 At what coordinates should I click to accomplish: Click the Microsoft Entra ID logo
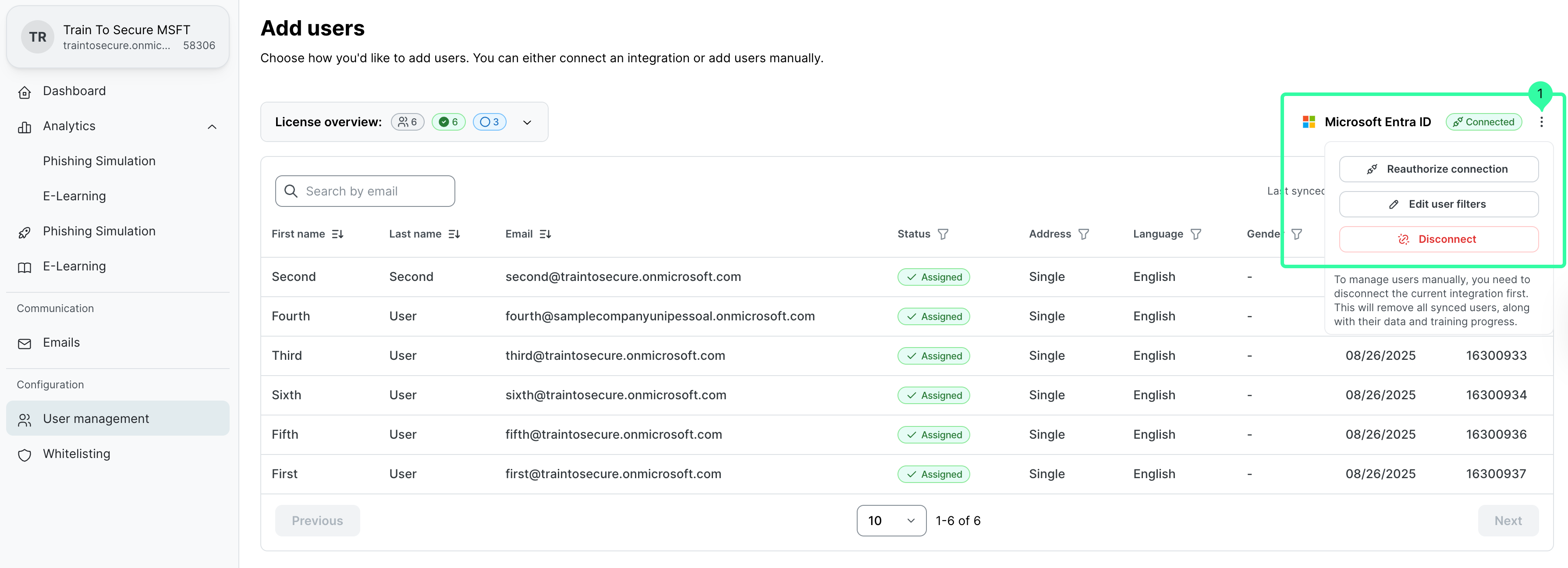click(x=1308, y=122)
